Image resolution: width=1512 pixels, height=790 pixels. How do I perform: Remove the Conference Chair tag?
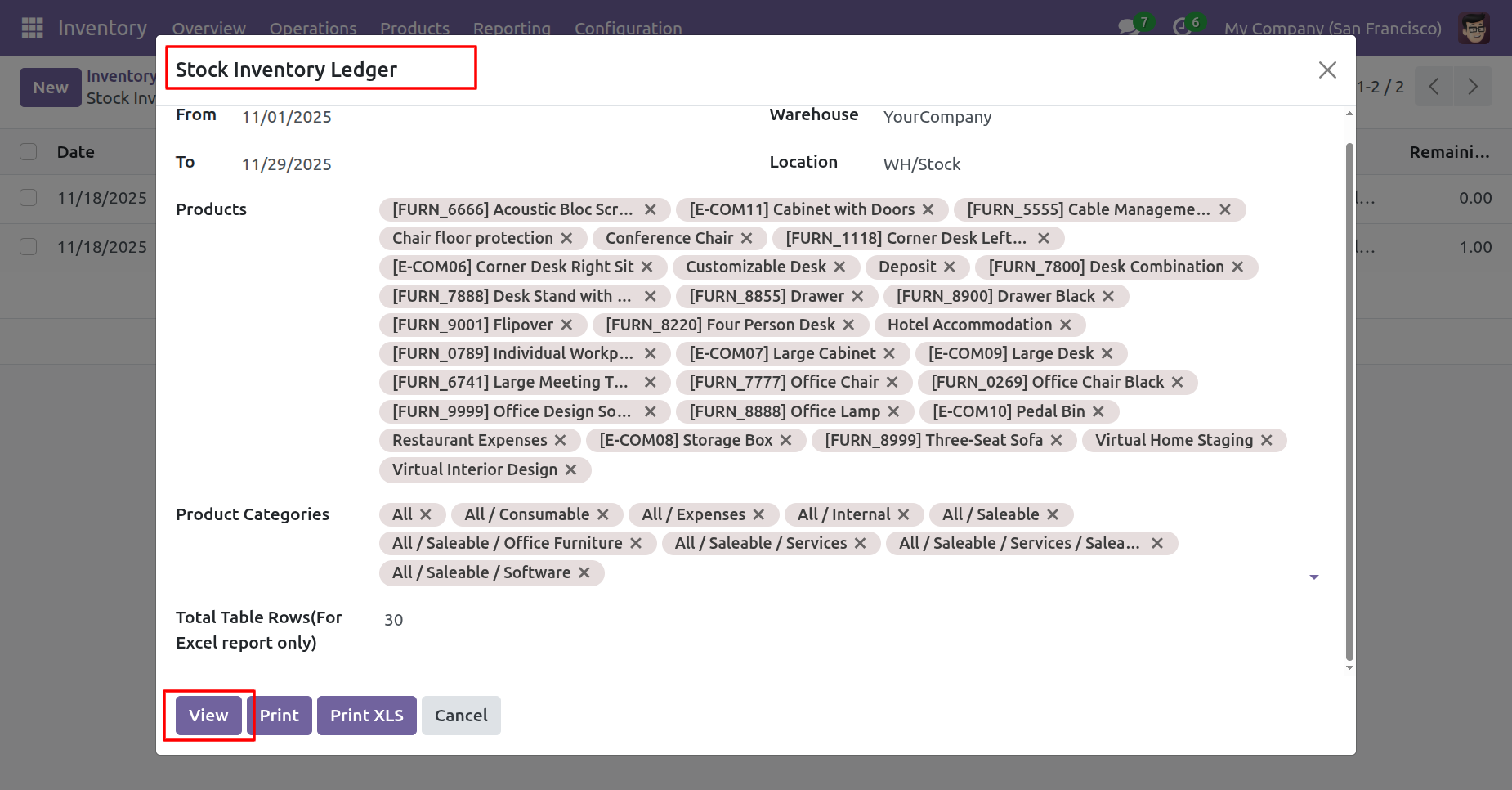[x=746, y=239]
